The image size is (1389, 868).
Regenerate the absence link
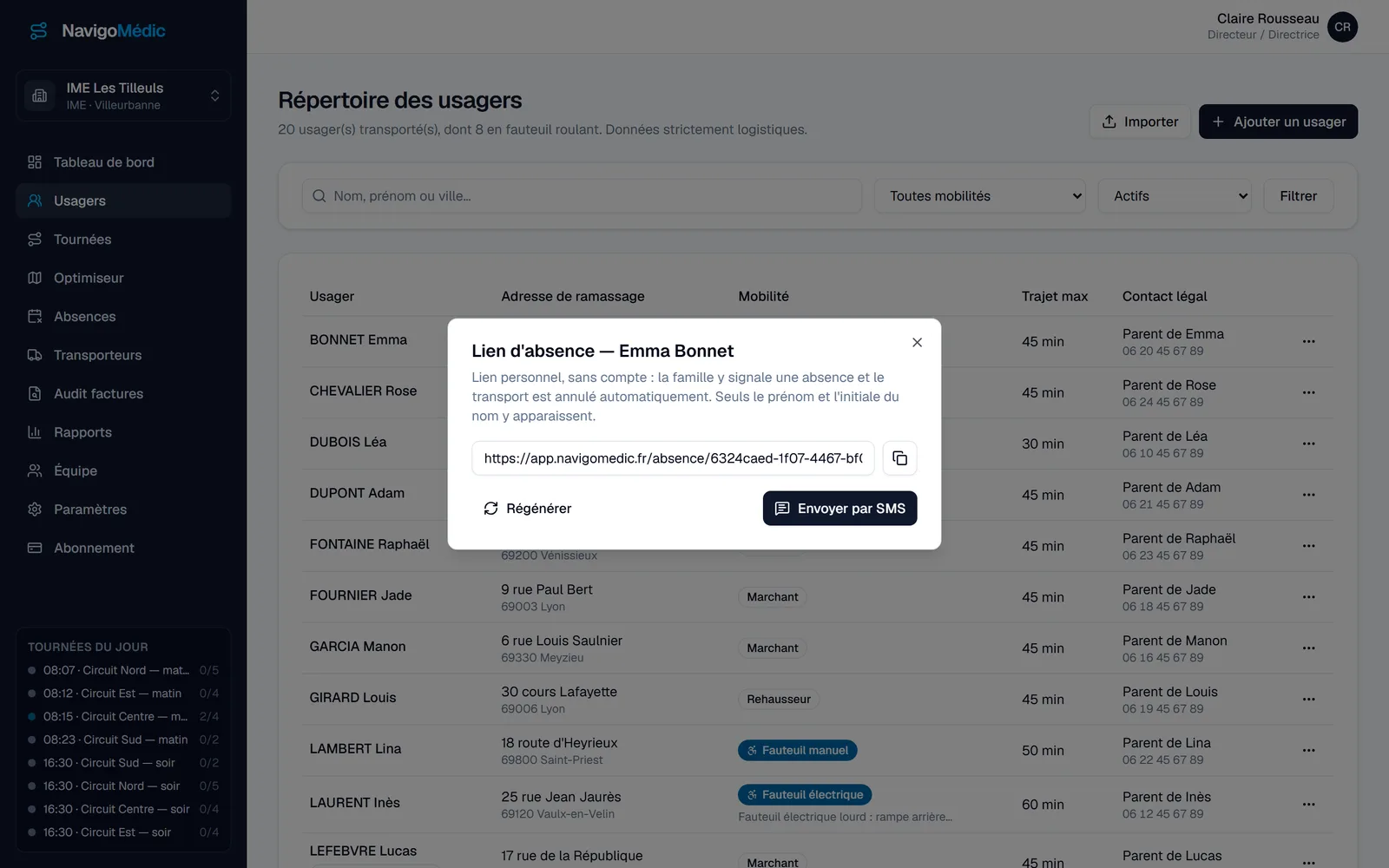[528, 509]
